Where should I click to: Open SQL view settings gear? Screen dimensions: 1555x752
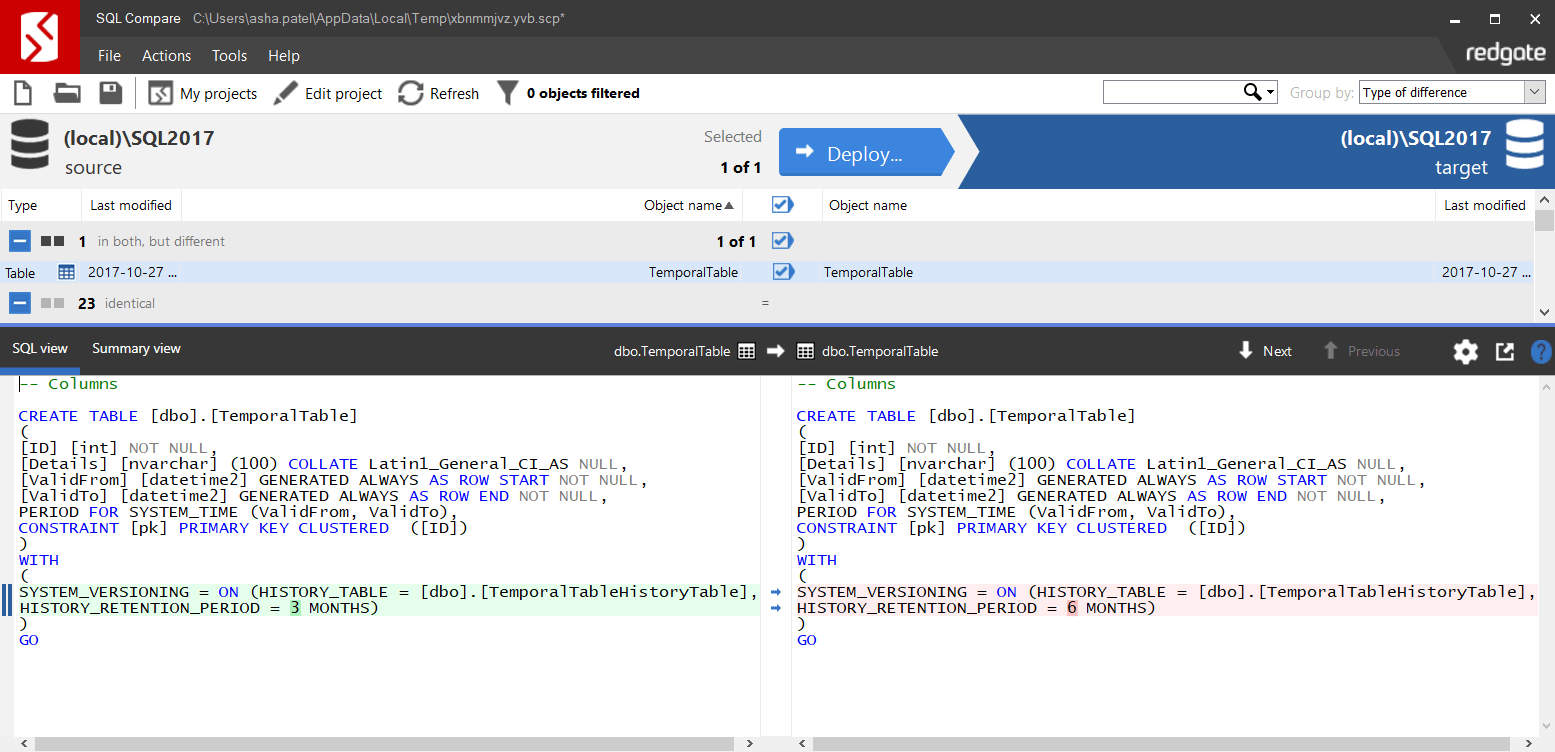[x=1465, y=351]
